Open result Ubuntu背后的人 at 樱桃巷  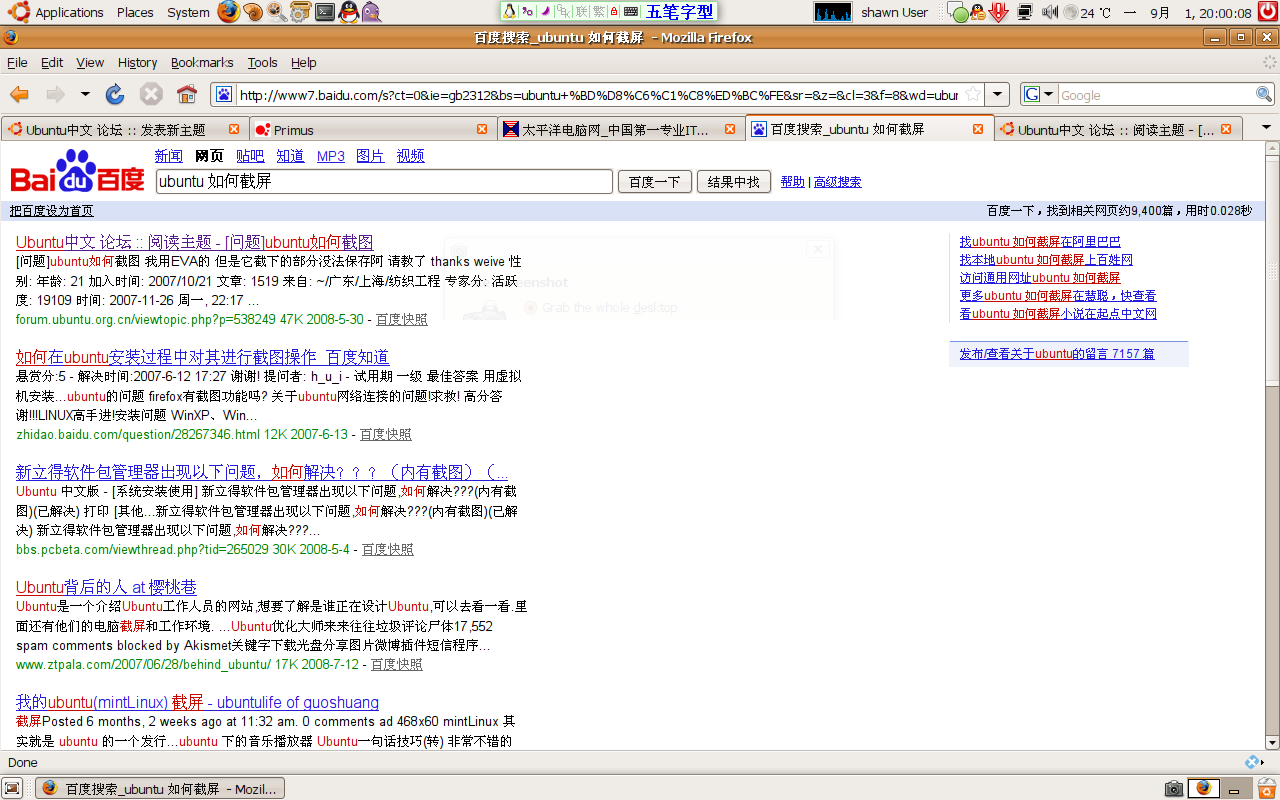tap(106, 587)
